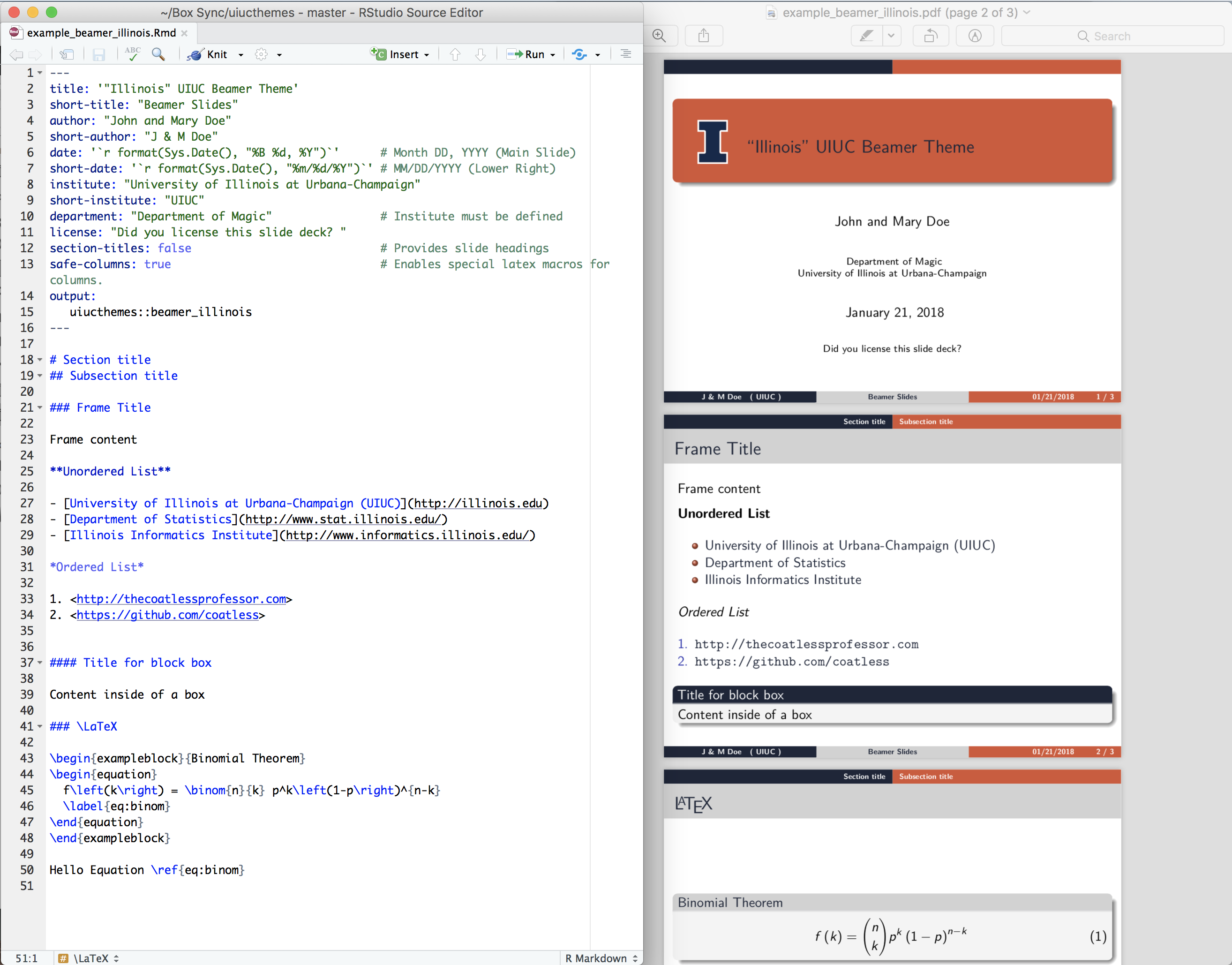Fold the Title for block box section at line 37

point(40,663)
